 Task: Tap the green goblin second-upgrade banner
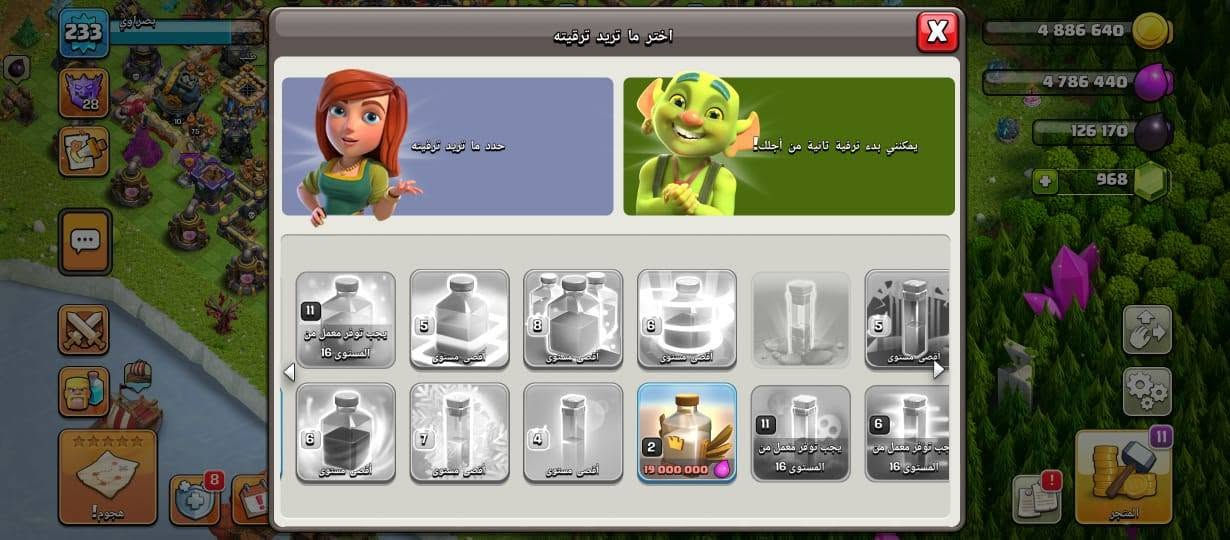[789, 146]
